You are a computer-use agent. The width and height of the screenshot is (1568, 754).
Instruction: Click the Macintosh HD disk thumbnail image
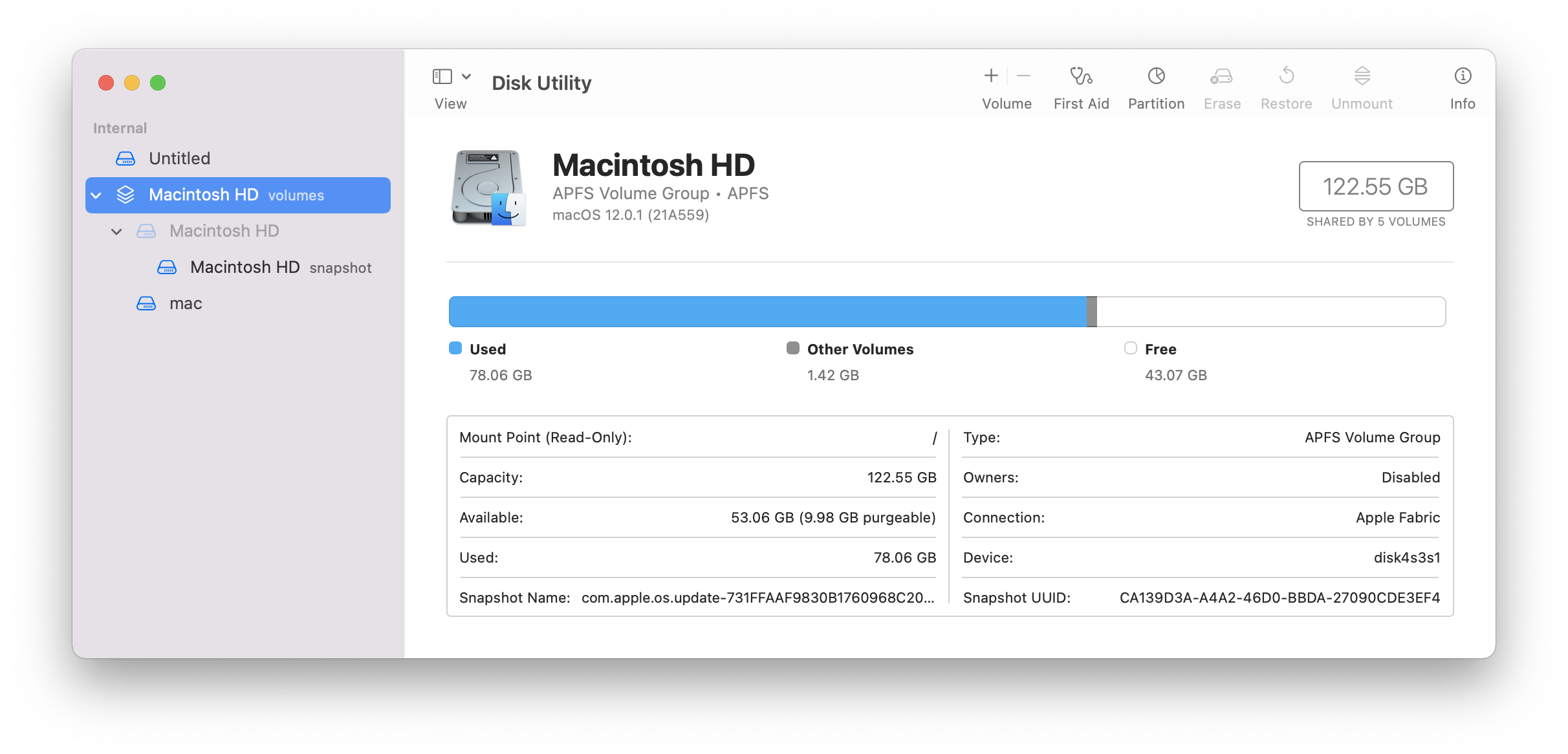point(488,188)
